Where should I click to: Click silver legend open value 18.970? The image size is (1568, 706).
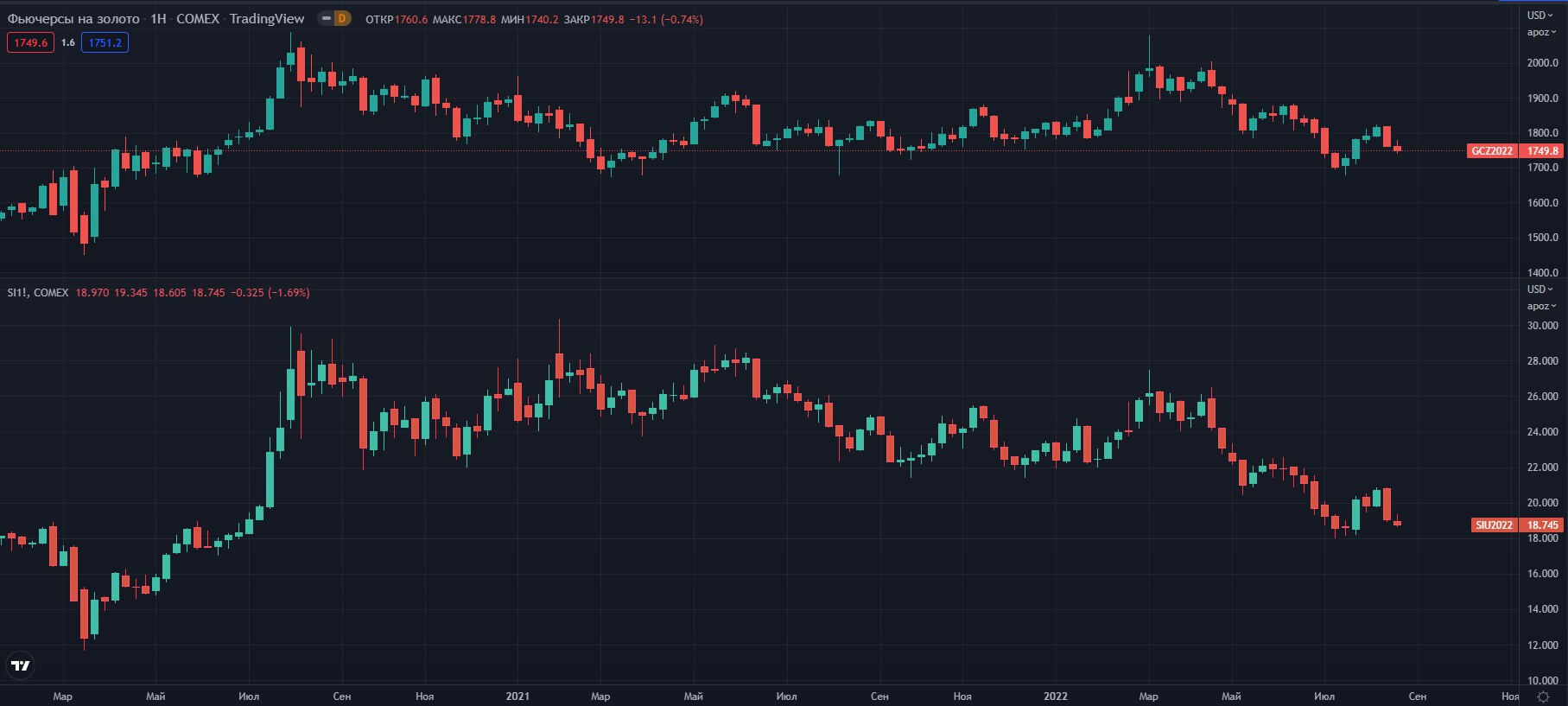pos(92,293)
